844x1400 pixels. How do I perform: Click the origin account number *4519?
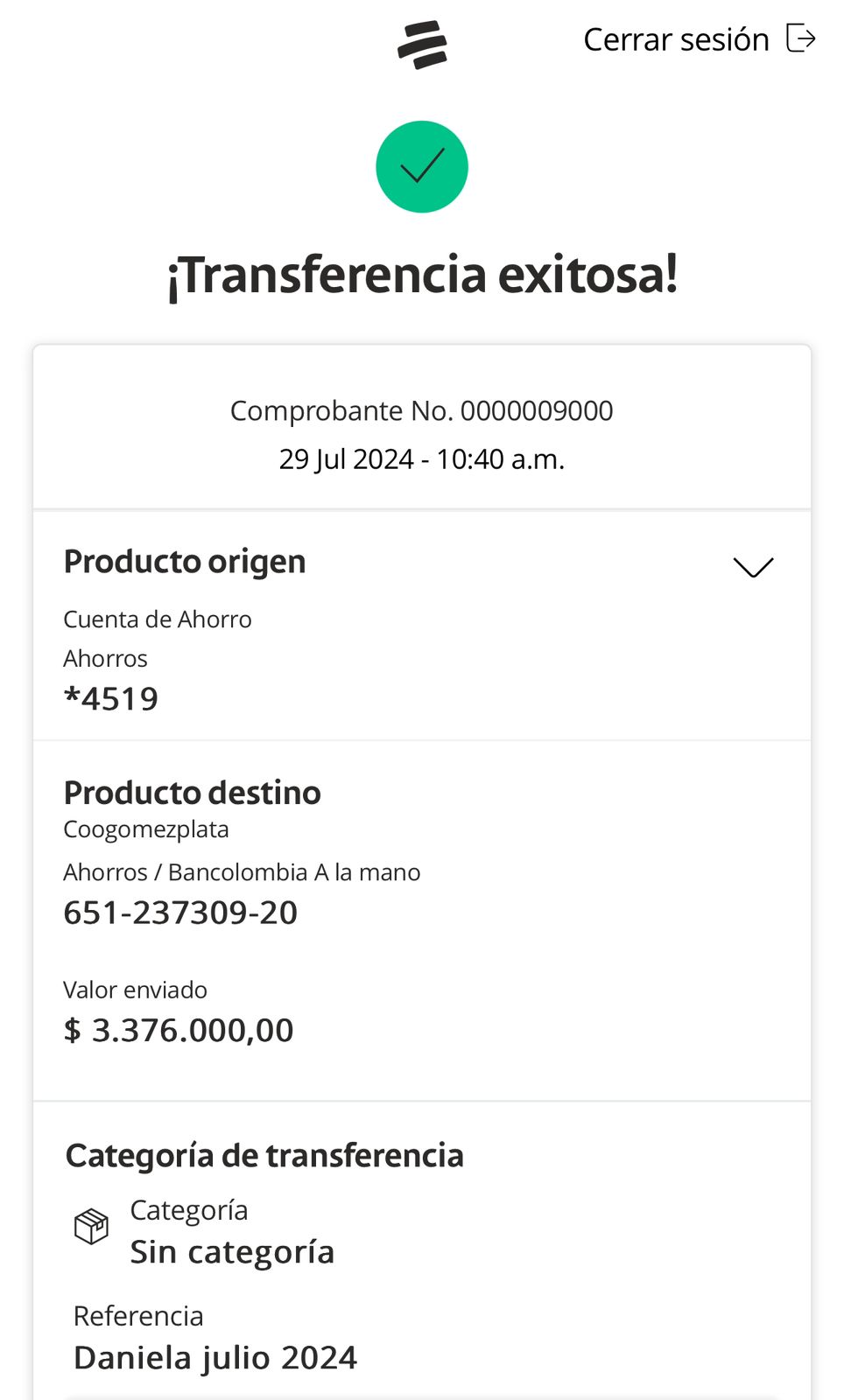pyautogui.click(x=111, y=698)
